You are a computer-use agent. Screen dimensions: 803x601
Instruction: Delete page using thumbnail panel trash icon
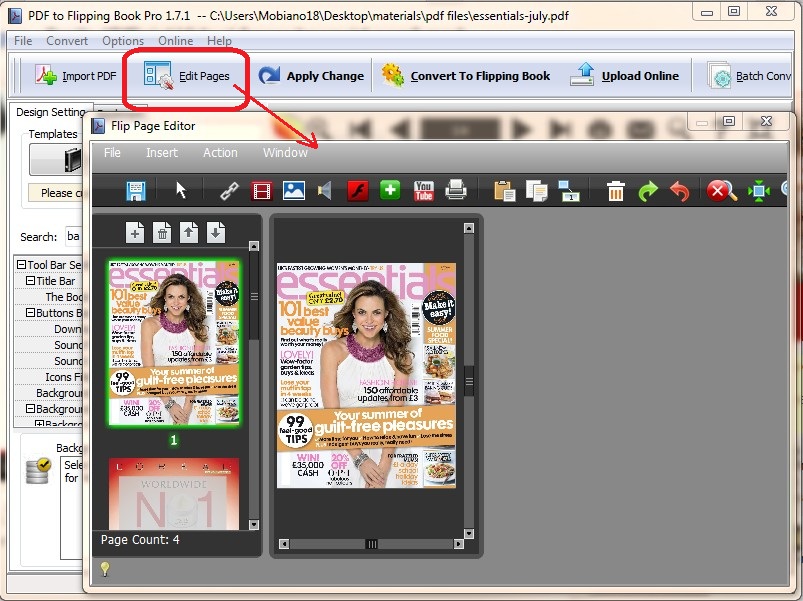tap(162, 233)
